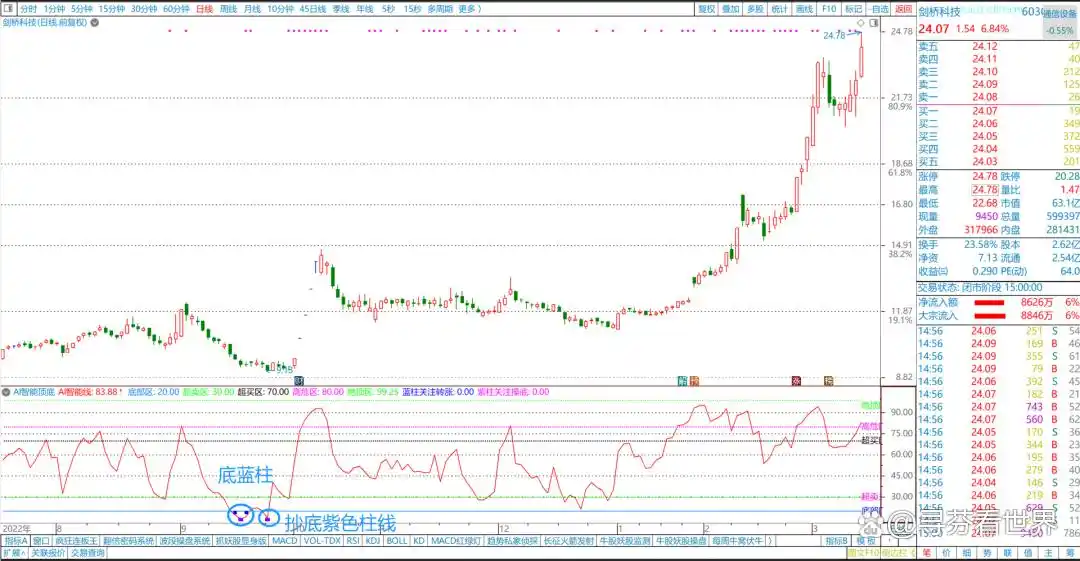Activate the 画线 drawing tool
This screenshot has width=1080, height=561.
pyautogui.click(x=804, y=9)
